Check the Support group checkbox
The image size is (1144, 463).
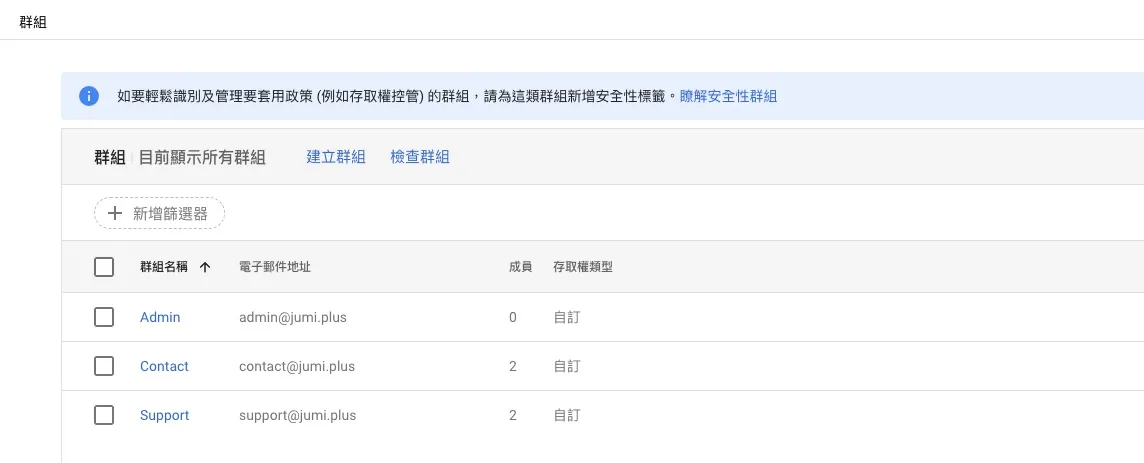click(x=104, y=415)
